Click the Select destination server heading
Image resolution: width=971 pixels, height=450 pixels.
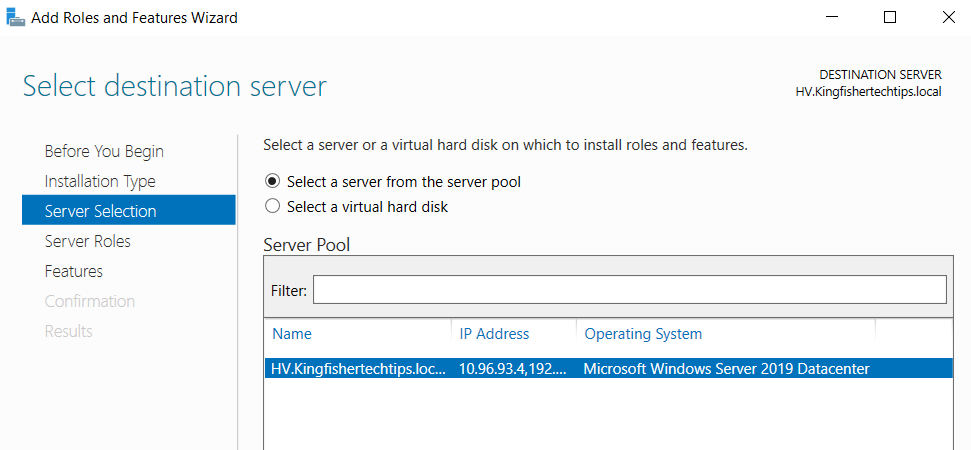(x=175, y=86)
